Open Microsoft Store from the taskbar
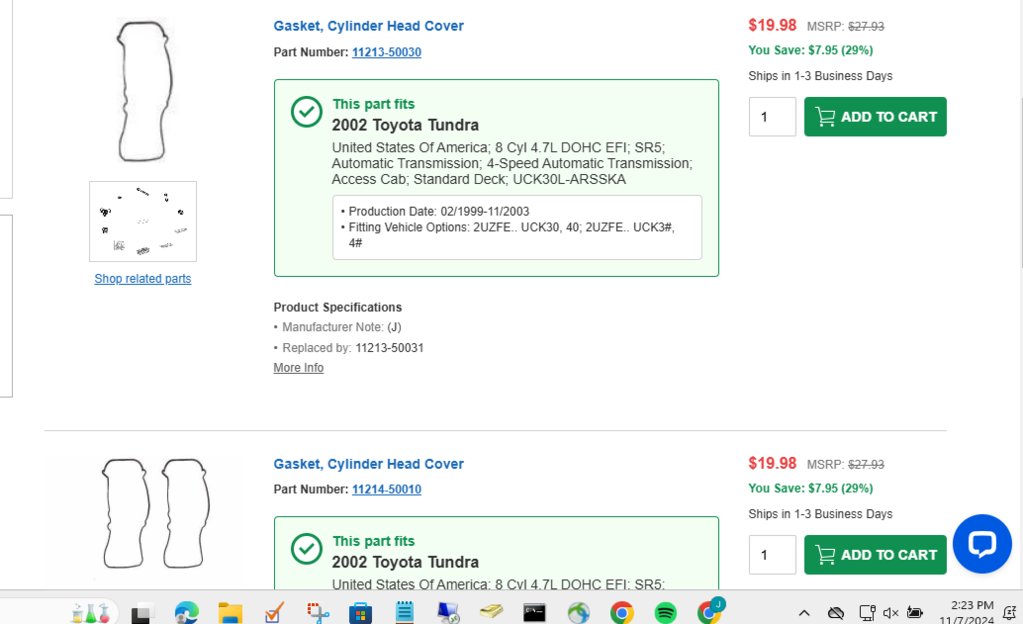This screenshot has width=1023, height=624. point(360,612)
